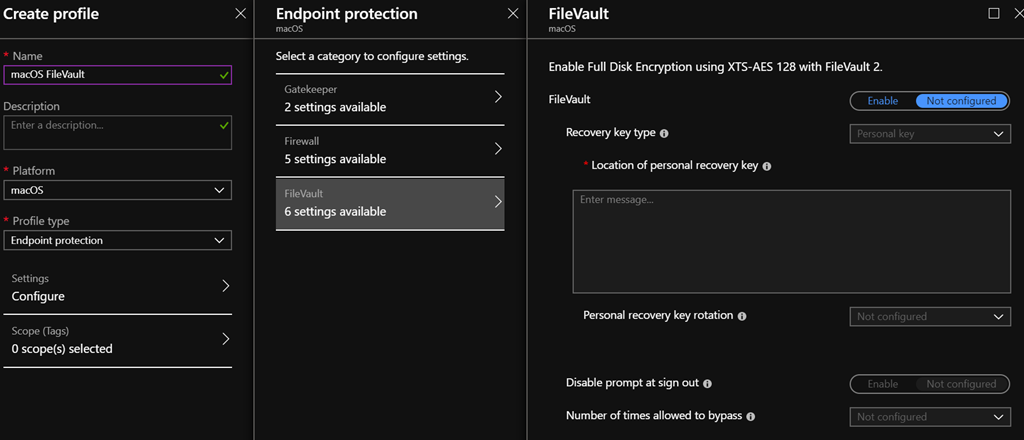Open Scope (Tags) selection

[x=118, y=340]
